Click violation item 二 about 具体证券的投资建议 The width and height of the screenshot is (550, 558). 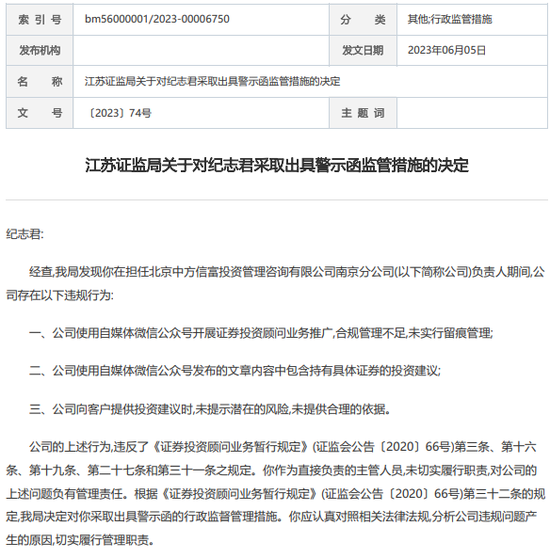coord(235,371)
